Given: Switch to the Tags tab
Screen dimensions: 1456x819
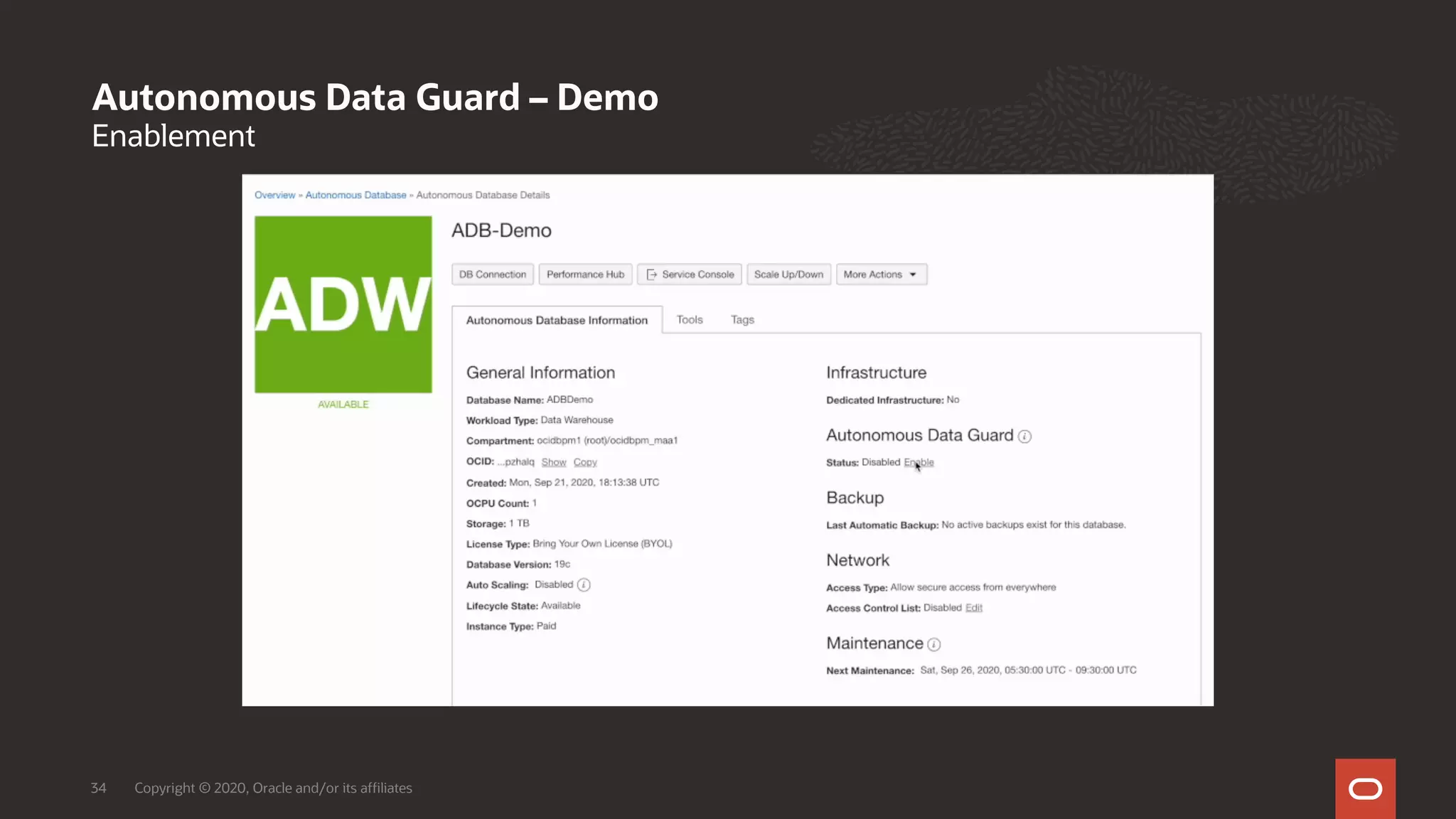Looking at the screenshot, I should click(x=743, y=320).
